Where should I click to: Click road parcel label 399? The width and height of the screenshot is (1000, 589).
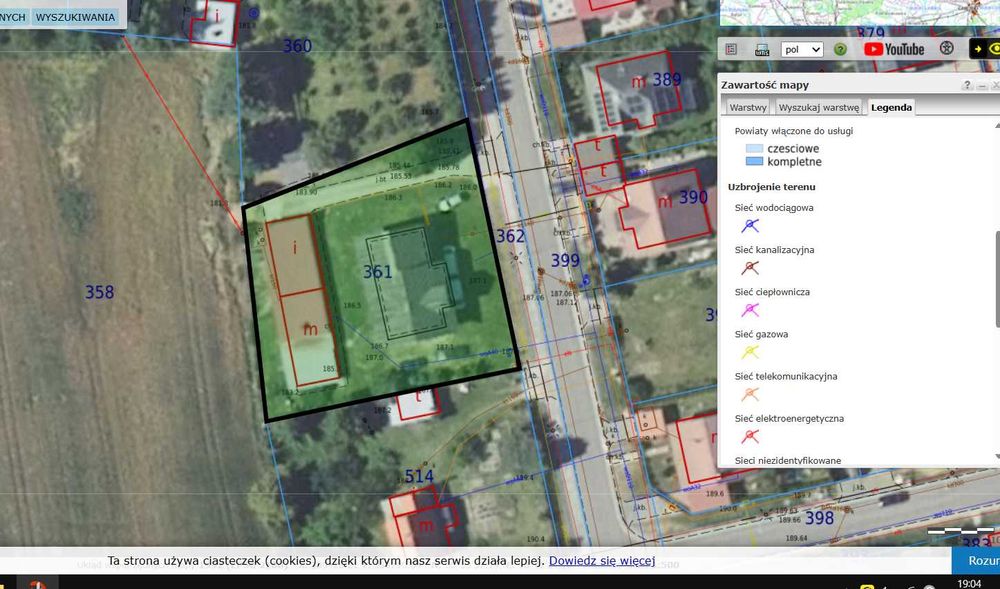(565, 260)
